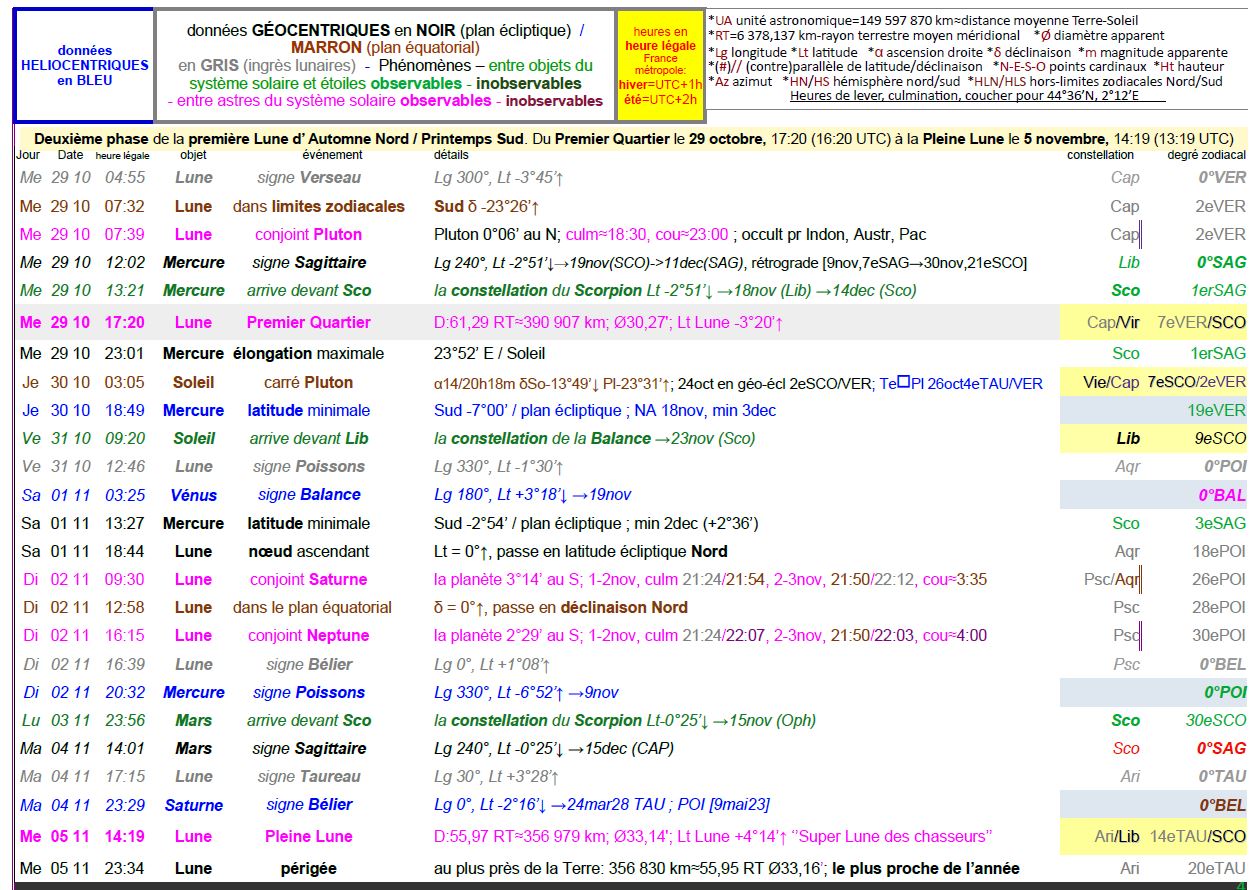Click the "conjoint Saturne" event text
Viewport: 1255px width, 890px height.
click(x=308, y=579)
